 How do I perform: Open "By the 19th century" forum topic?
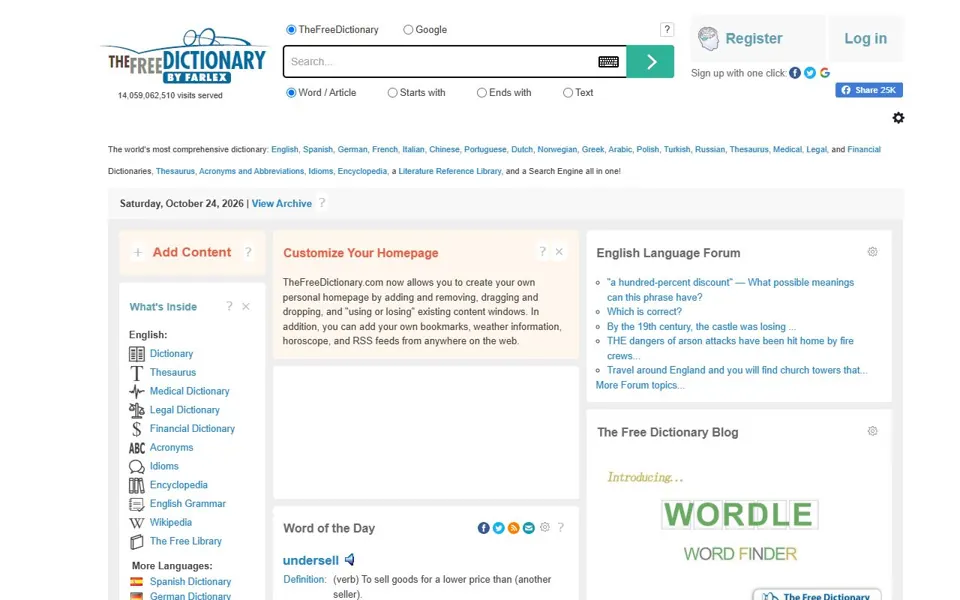point(701,327)
